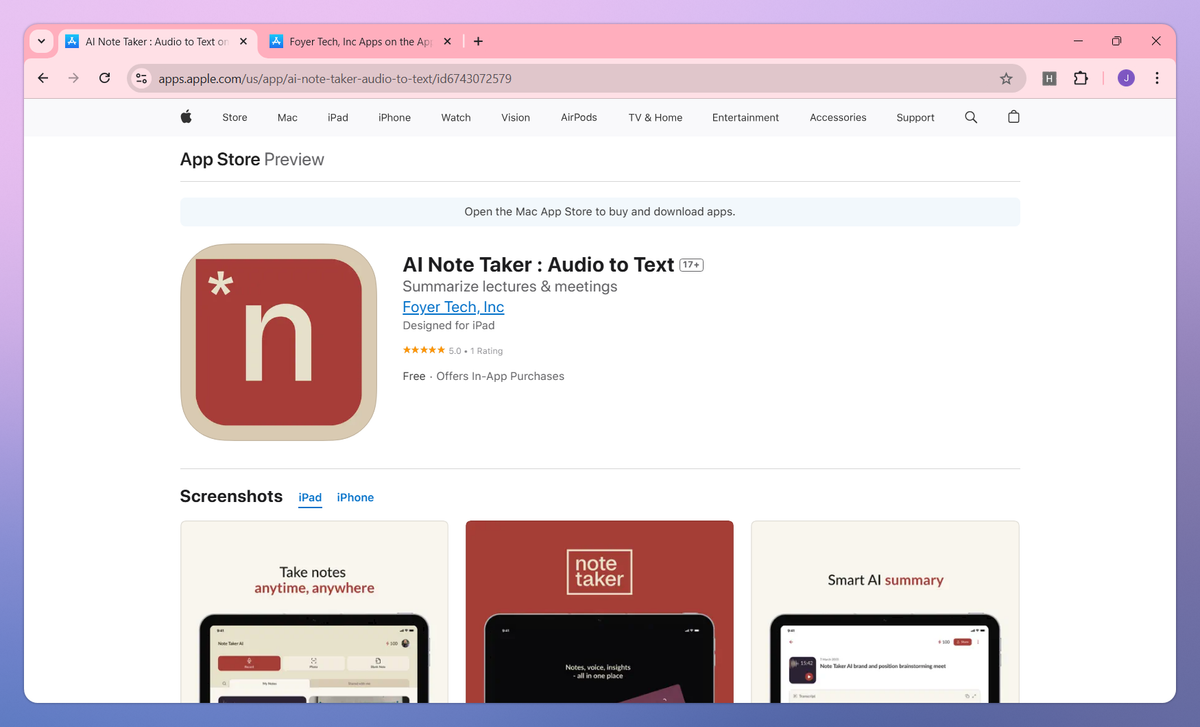
Task: Click the 17+ age rating badge
Action: click(x=691, y=265)
